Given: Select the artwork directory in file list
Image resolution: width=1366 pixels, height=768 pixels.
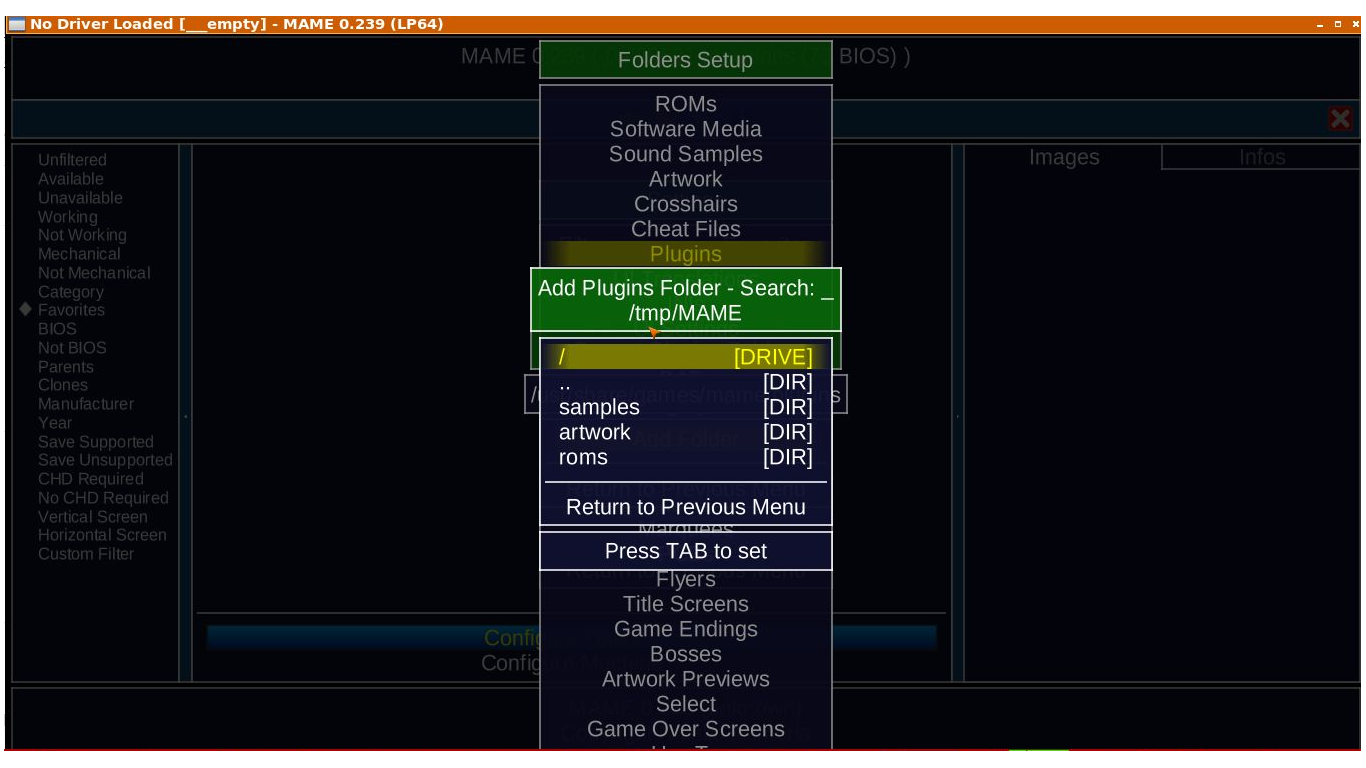Looking at the screenshot, I should click(x=685, y=432).
